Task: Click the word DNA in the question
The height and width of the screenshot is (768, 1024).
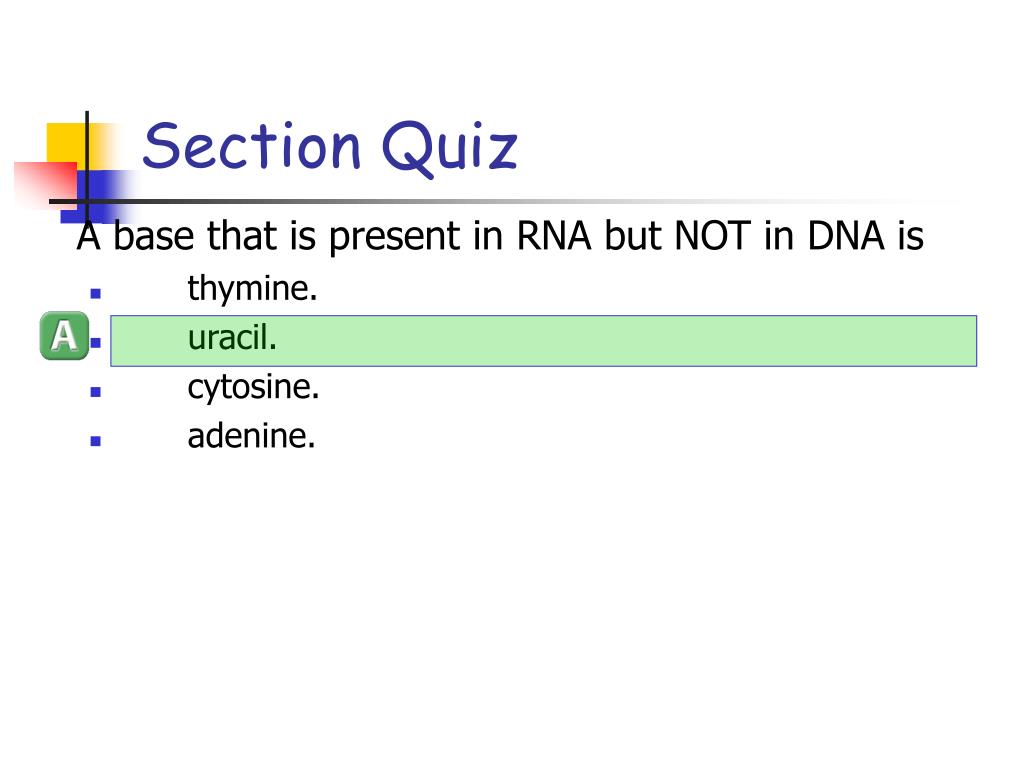Action: pyautogui.click(x=846, y=235)
